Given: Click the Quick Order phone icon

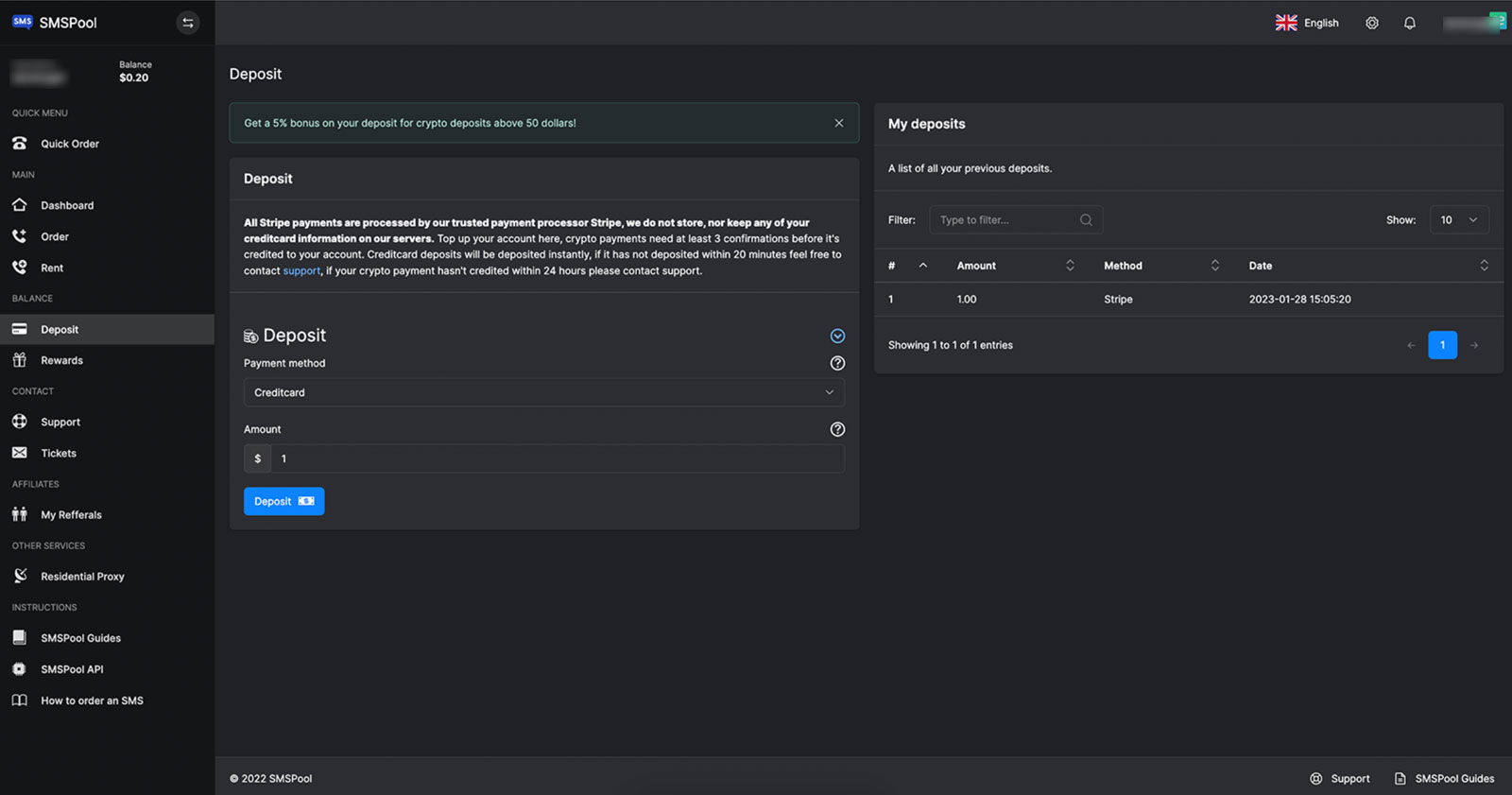Looking at the screenshot, I should coord(20,144).
